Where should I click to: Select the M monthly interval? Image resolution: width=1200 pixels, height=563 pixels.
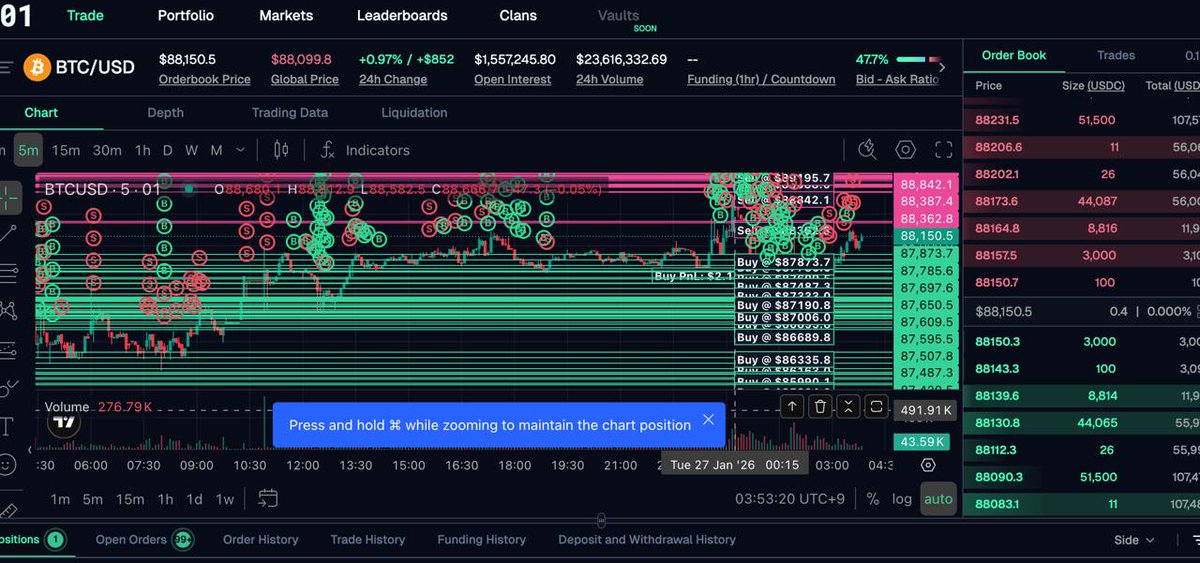pyautogui.click(x=216, y=150)
